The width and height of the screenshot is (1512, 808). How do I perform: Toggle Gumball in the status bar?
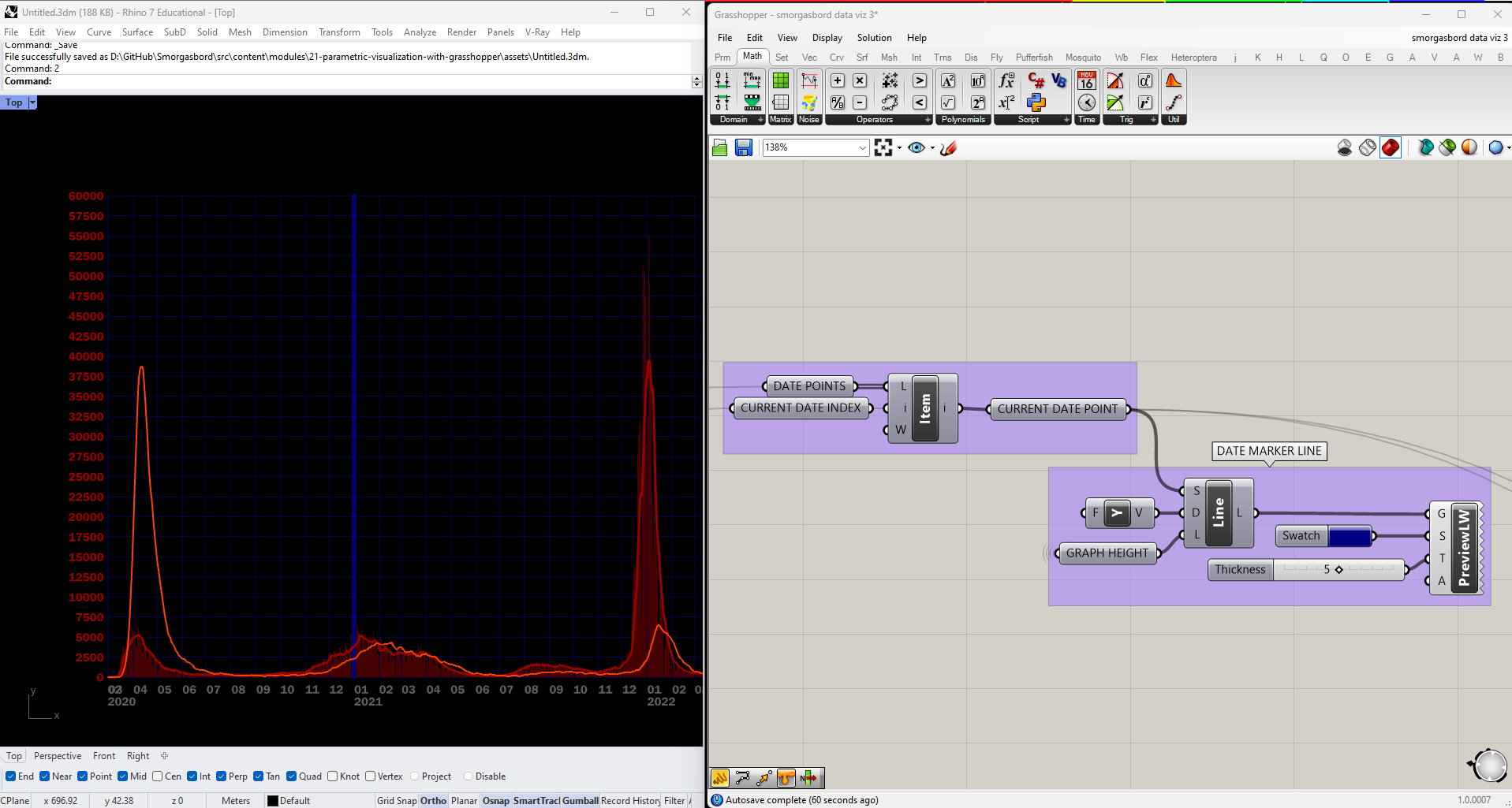[580, 801]
